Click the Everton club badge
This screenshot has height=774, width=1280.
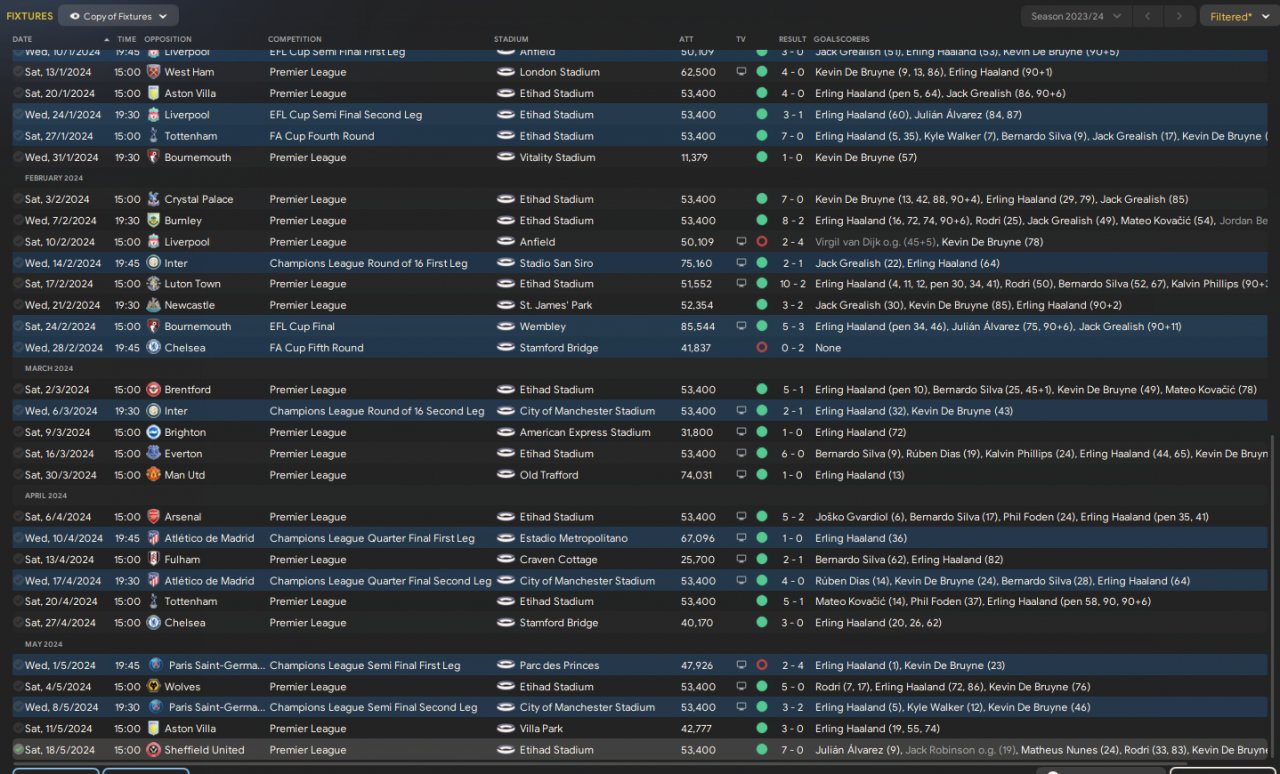tap(153, 453)
